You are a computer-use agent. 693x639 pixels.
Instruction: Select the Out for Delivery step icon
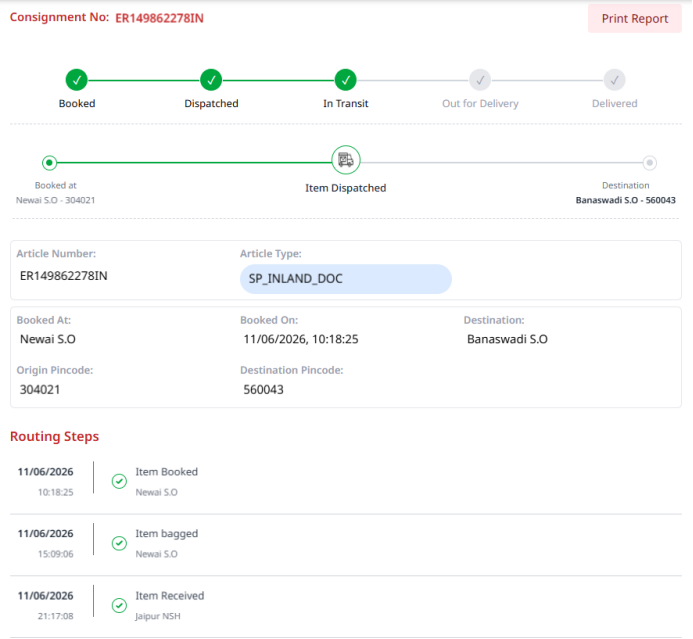point(480,80)
